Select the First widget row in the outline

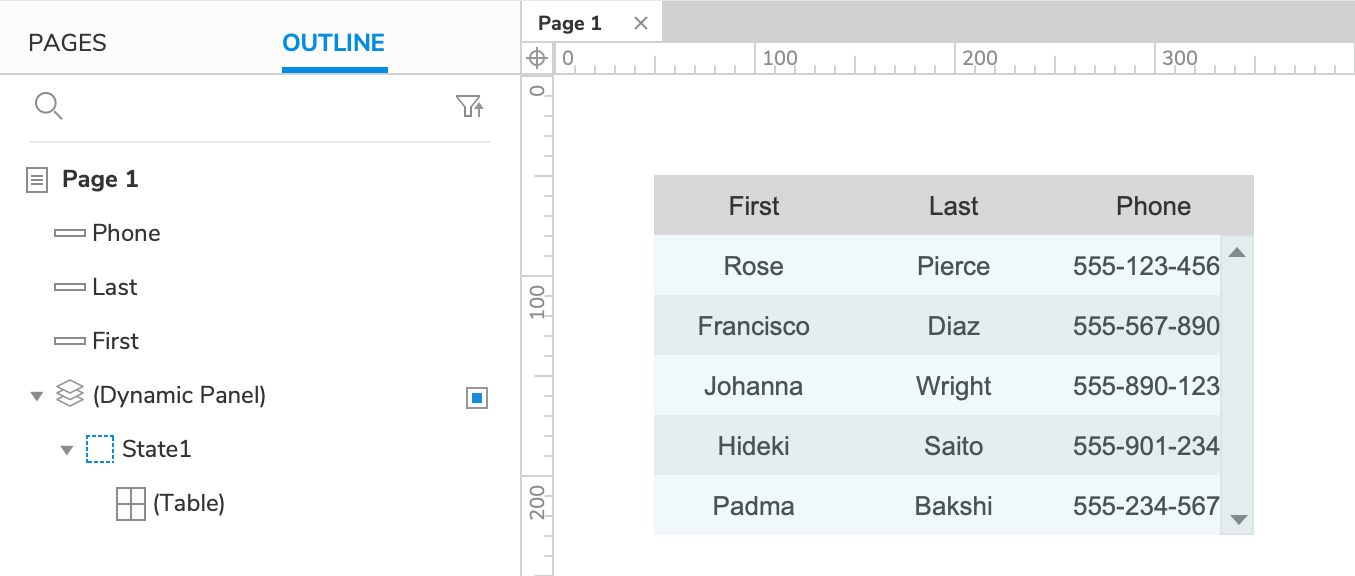click(114, 340)
